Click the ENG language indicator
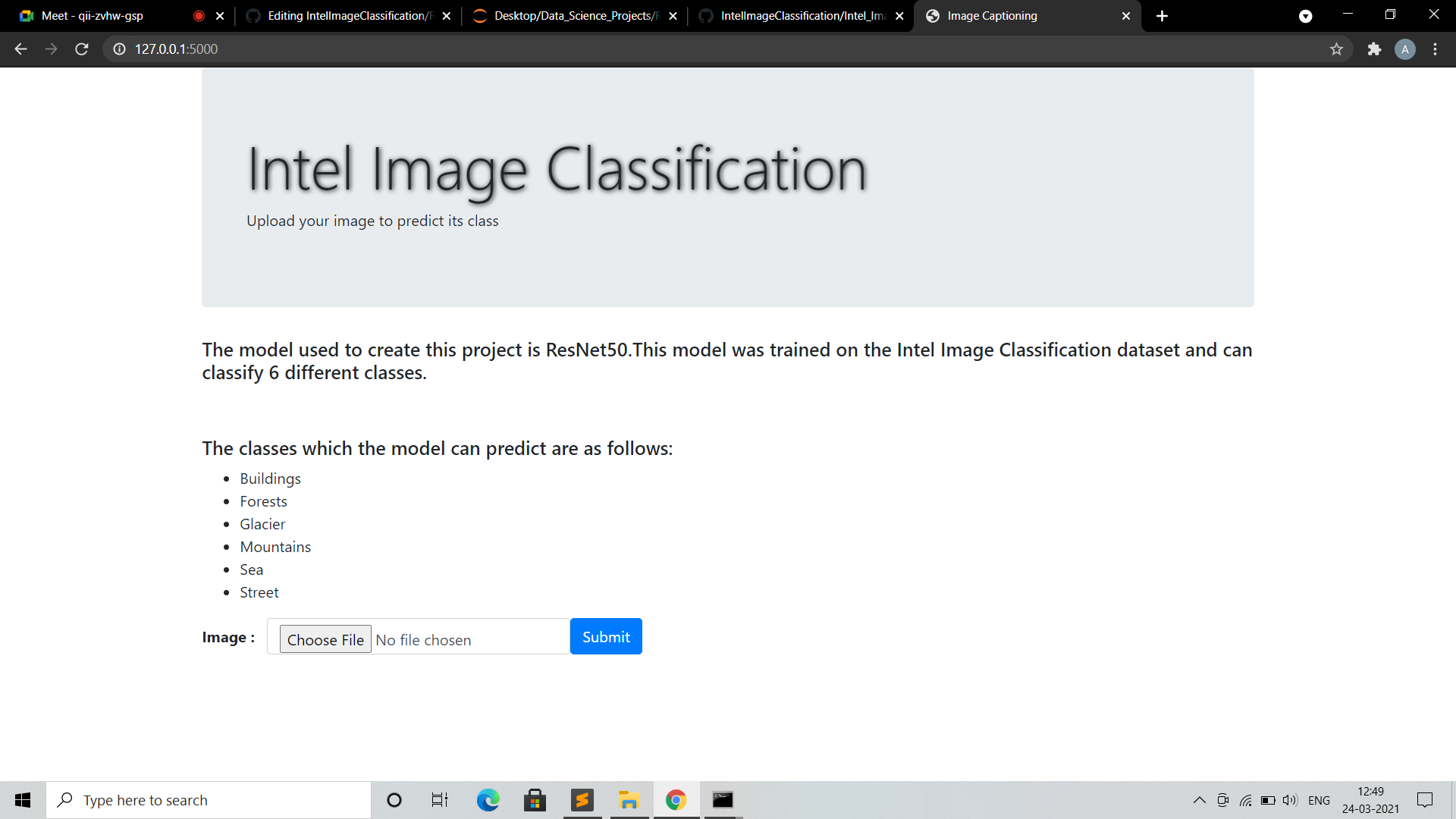 [1319, 800]
